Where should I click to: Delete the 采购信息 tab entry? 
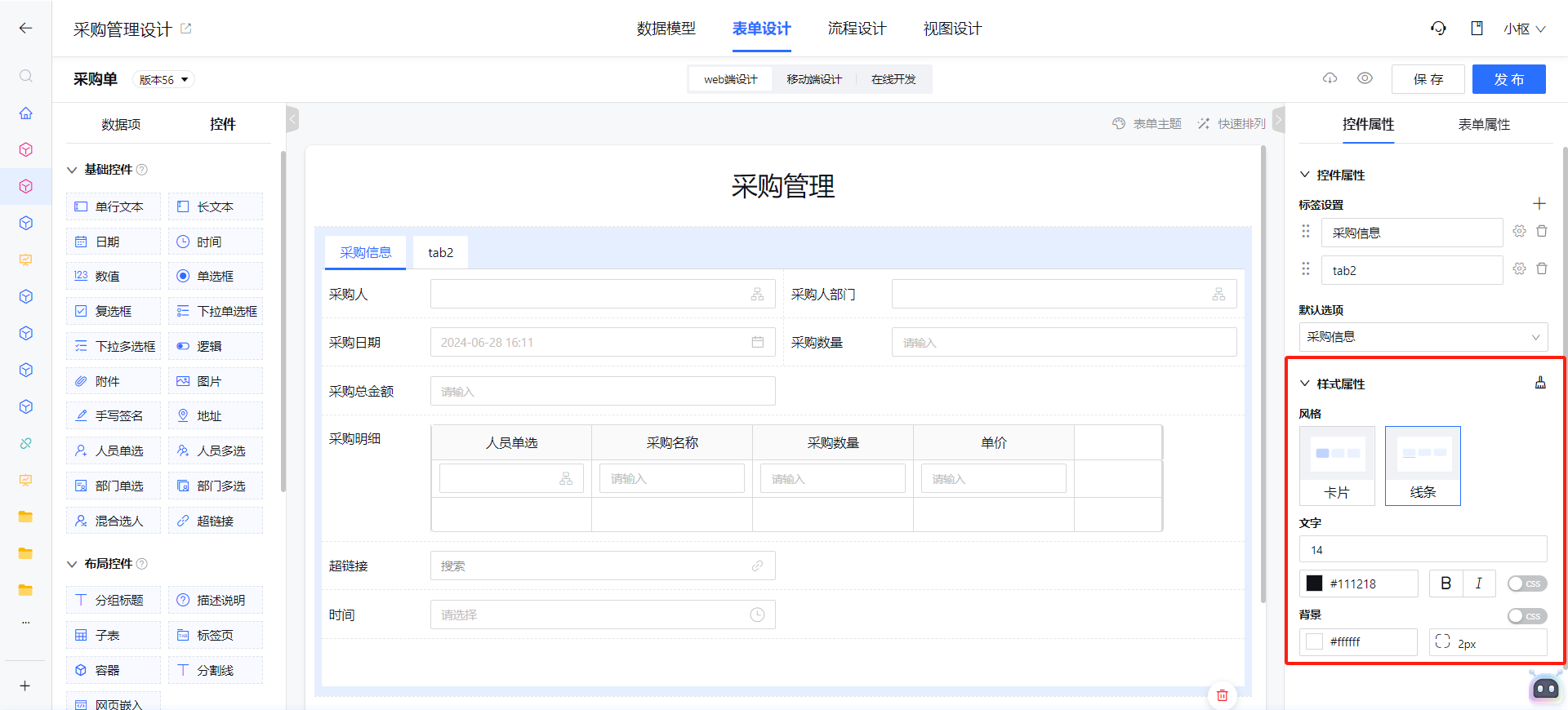1542,232
